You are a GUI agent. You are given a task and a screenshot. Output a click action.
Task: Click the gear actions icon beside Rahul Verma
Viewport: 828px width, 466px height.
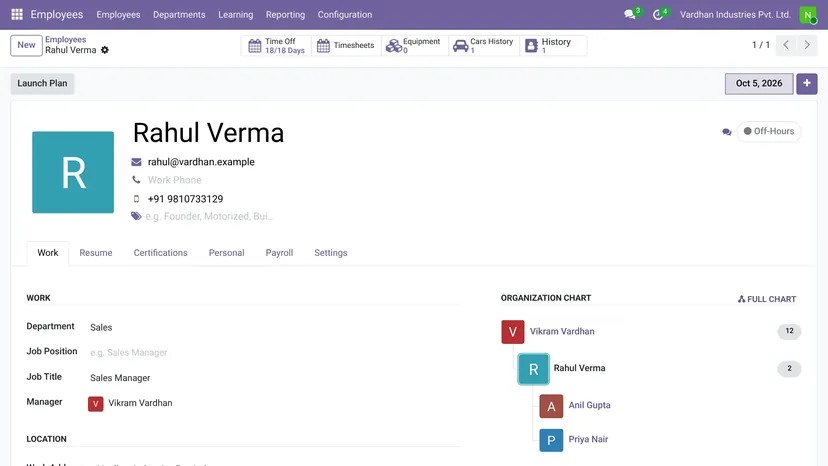click(x=105, y=50)
